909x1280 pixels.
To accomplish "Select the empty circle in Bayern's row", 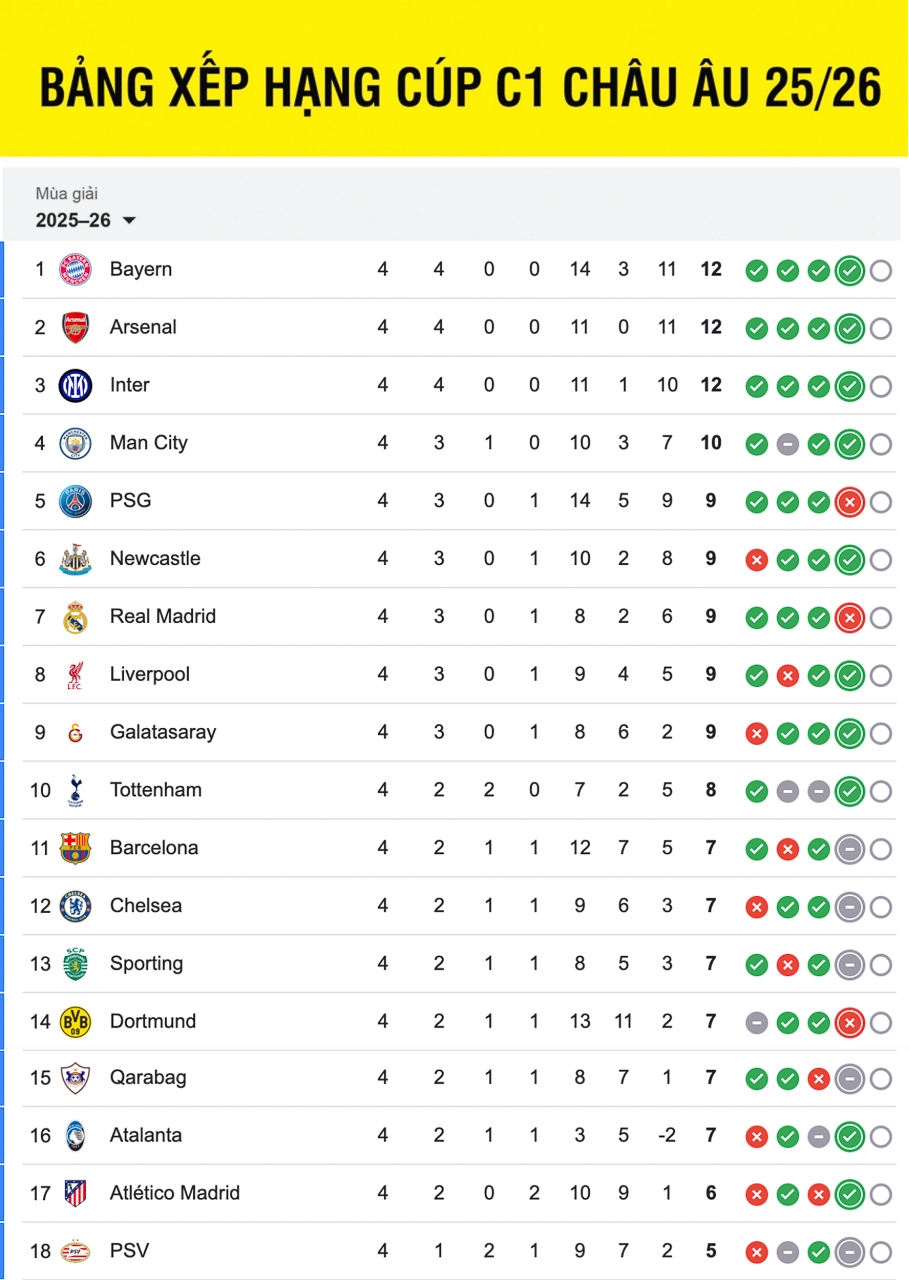I will pyautogui.click(x=881, y=271).
